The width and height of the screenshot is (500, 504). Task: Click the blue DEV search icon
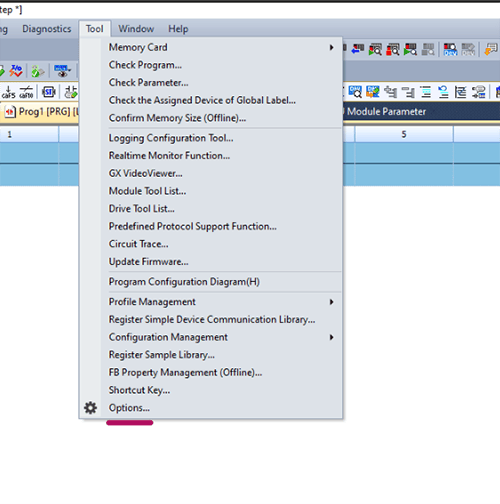click(450, 49)
